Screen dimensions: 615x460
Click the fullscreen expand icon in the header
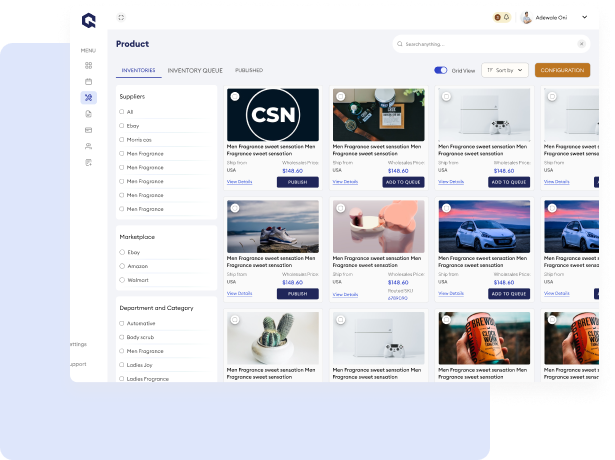(x=121, y=17)
